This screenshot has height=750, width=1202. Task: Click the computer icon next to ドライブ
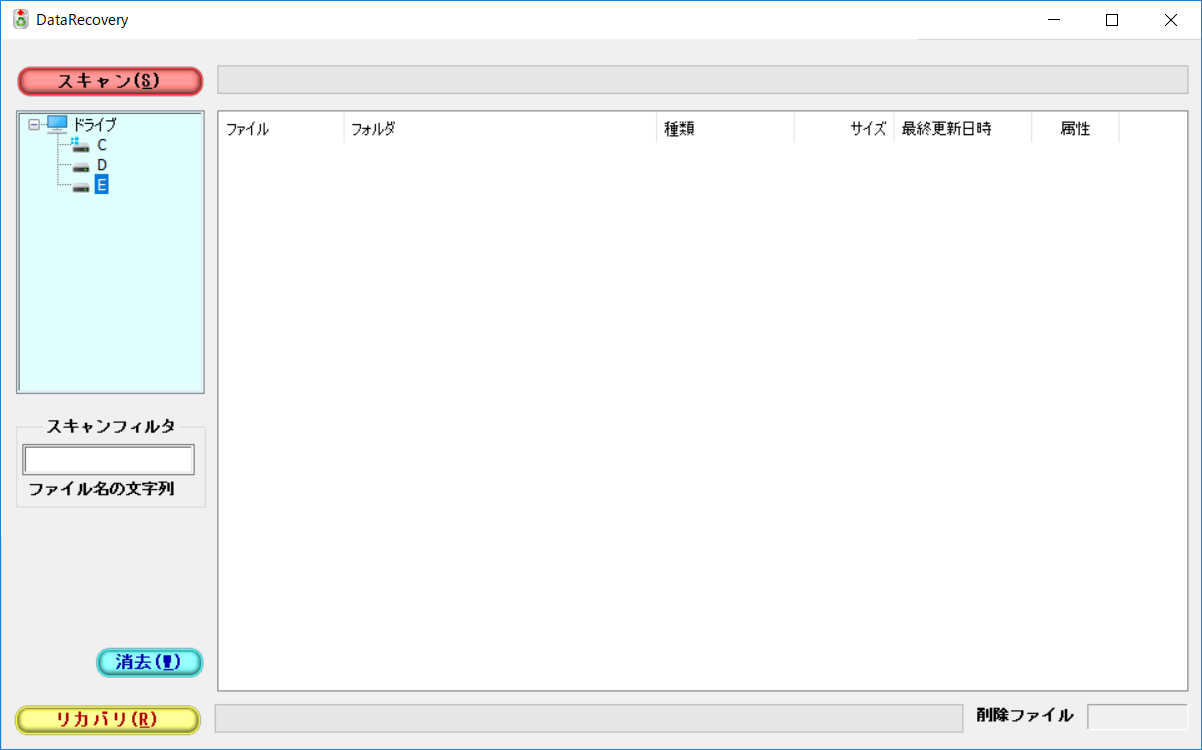[x=57, y=123]
